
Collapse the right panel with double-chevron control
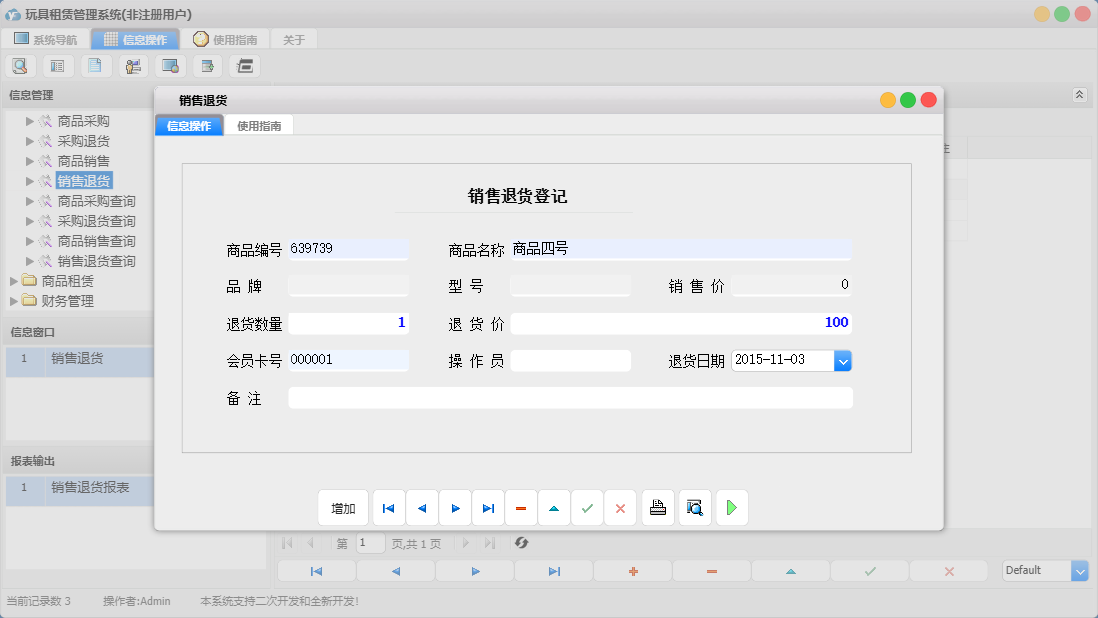[x=1079, y=93]
